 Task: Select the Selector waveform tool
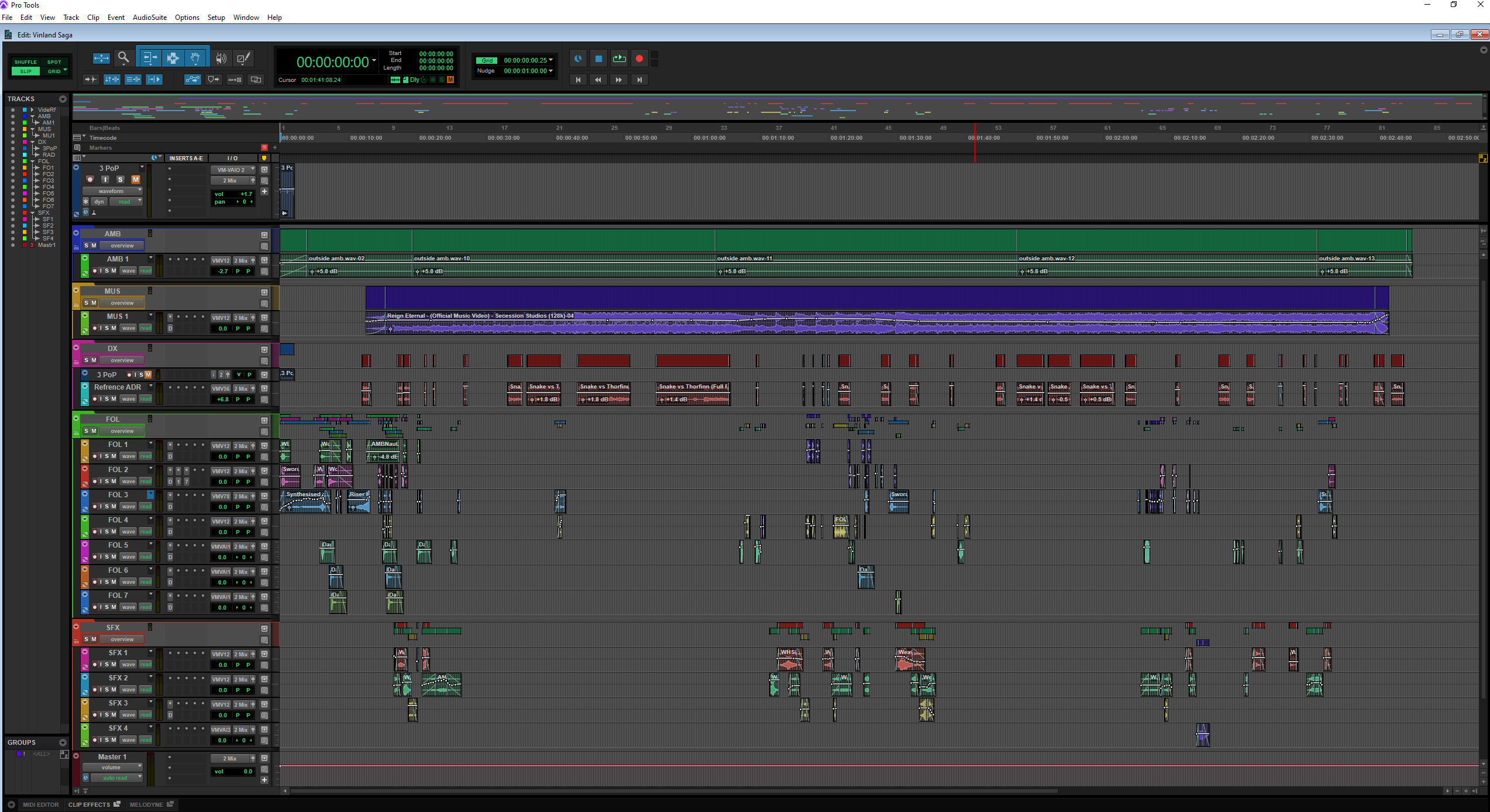click(x=173, y=57)
